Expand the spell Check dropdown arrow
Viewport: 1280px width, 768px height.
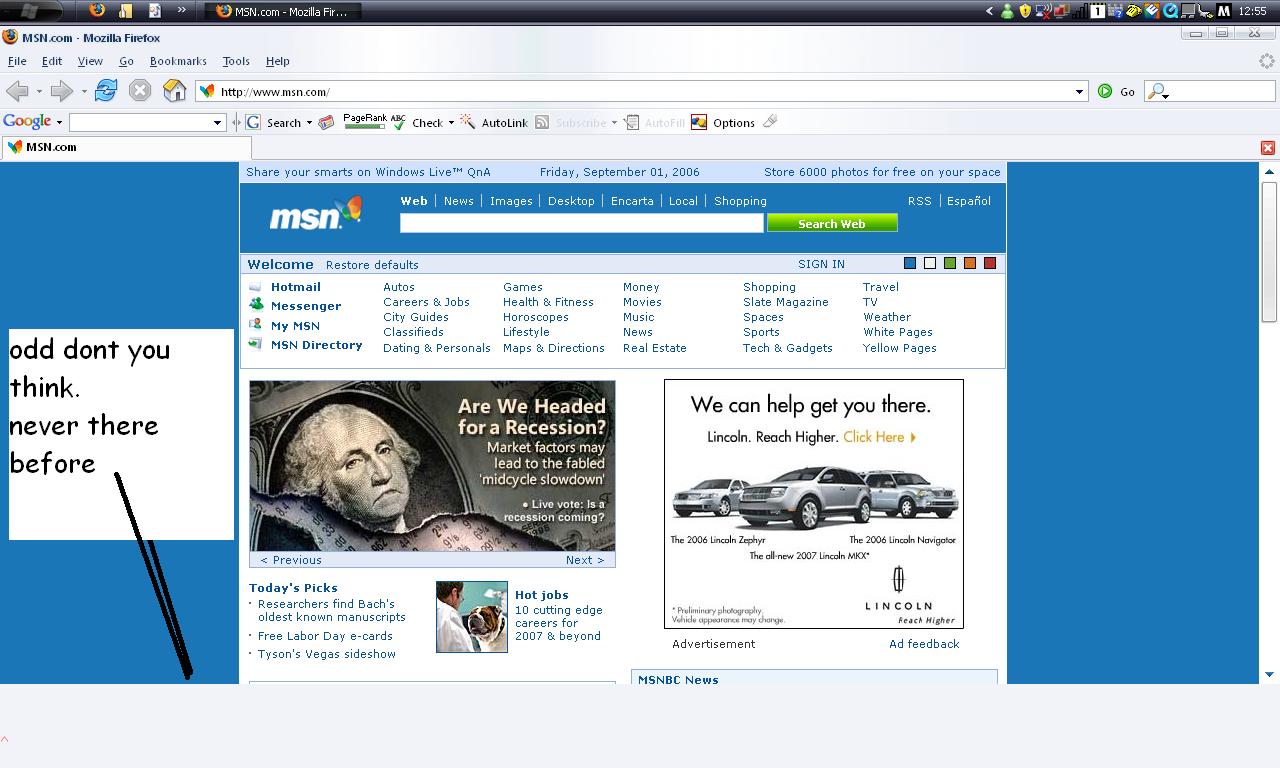pyautogui.click(x=451, y=123)
